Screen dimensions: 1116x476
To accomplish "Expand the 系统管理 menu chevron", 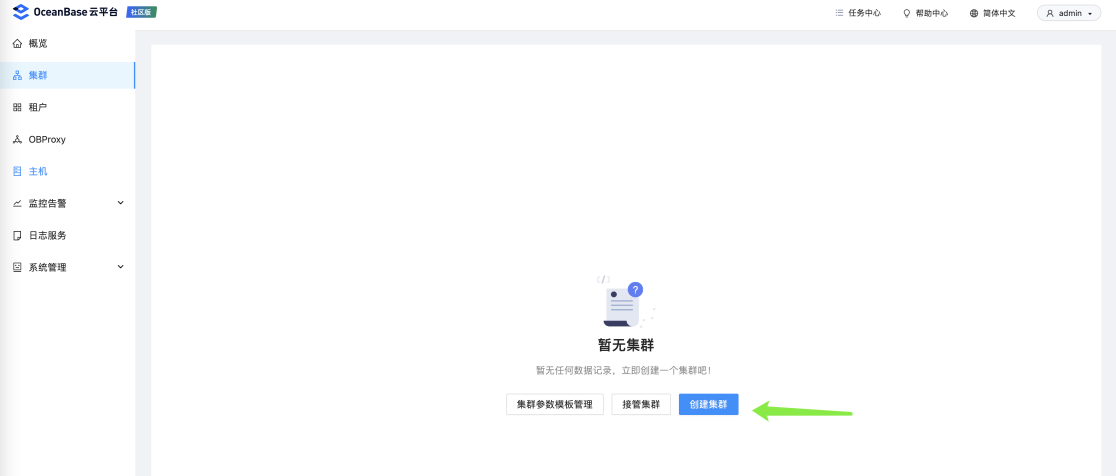I will tap(120, 267).
